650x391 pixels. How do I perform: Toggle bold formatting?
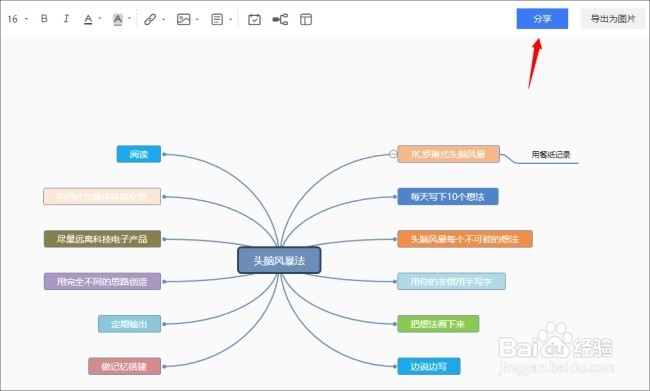[x=44, y=19]
